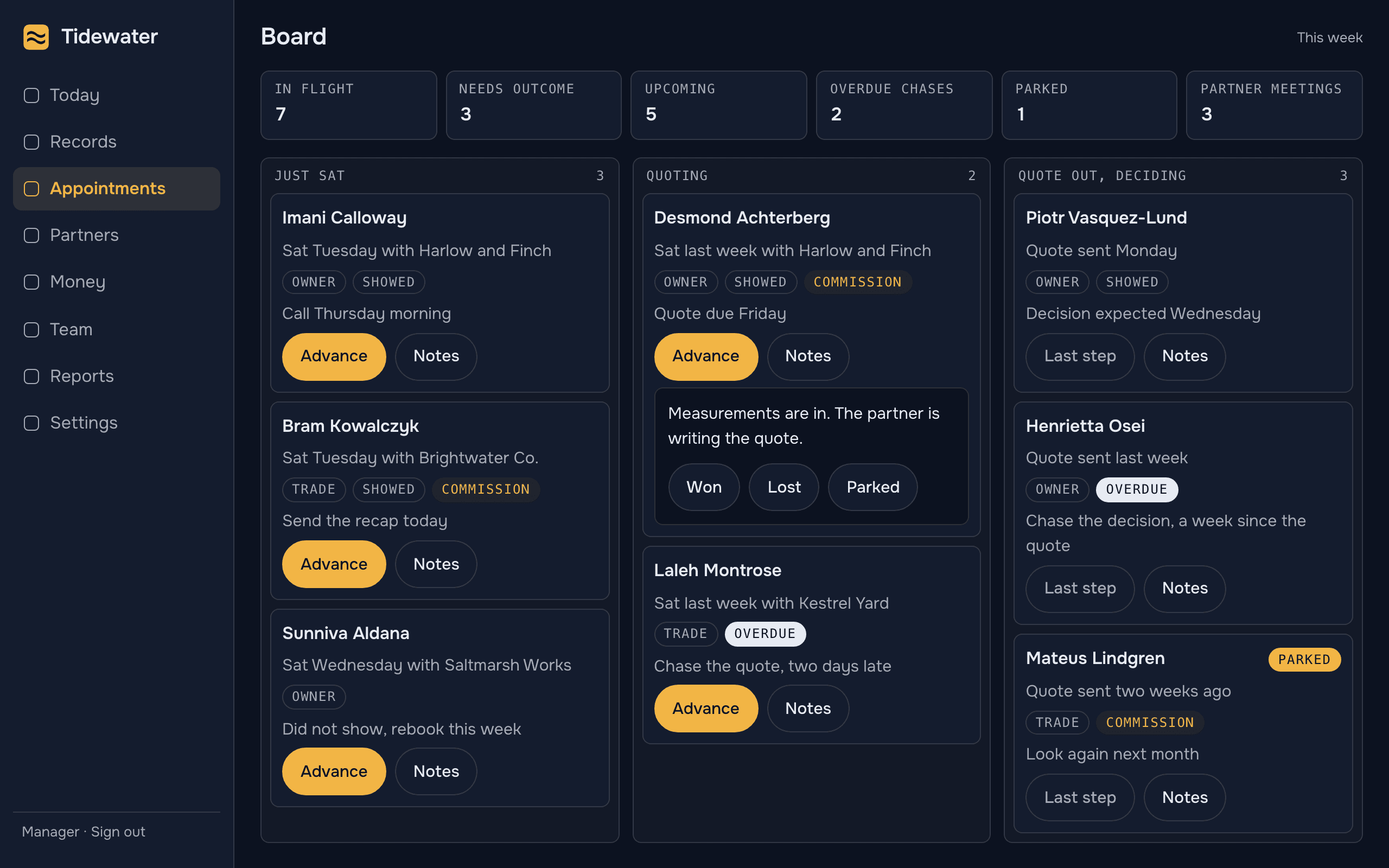
Task: Open Records from the sidebar
Action: tap(117, 142)
